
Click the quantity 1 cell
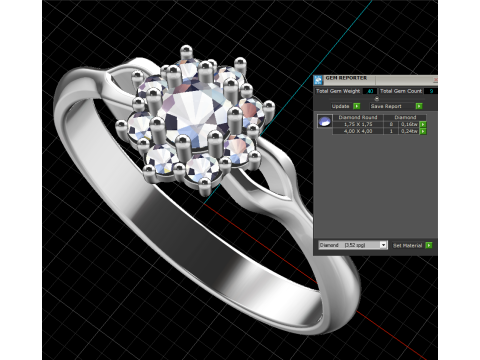tap(391, 131)
